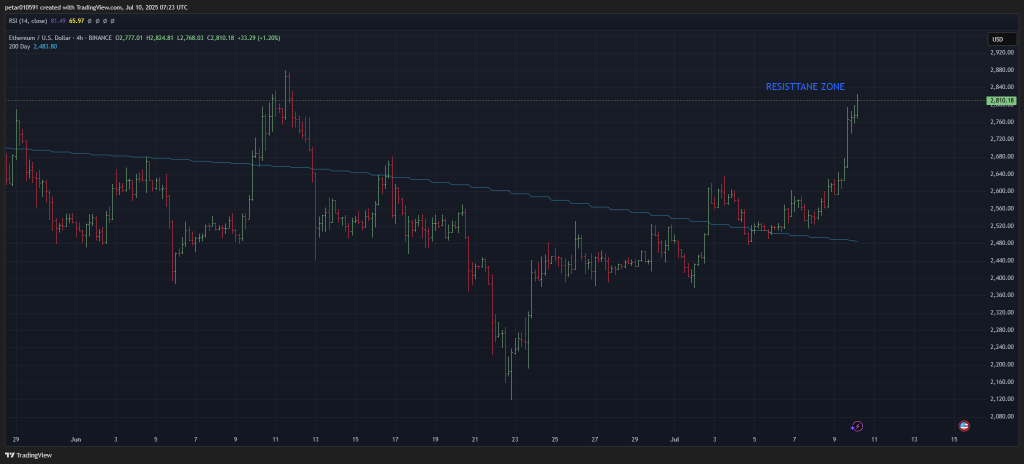
Task: Click the 2,520.00 price axis label
Action: click(x=1001, y=225)
